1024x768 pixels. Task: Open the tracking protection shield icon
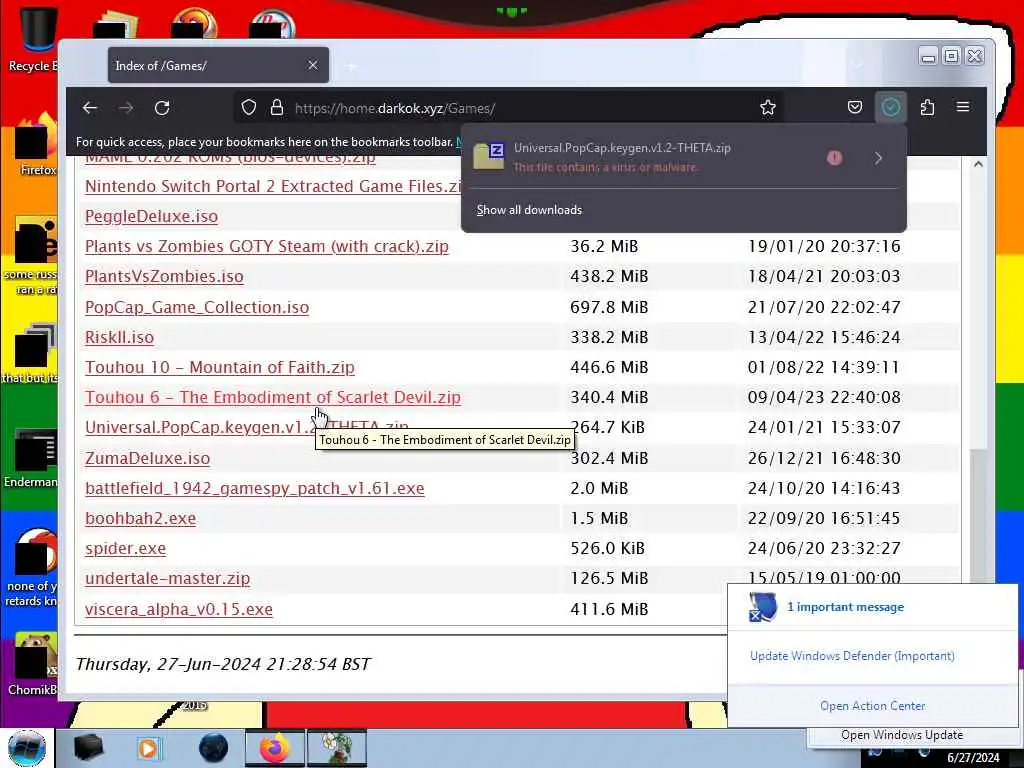(x=249, y=108)
